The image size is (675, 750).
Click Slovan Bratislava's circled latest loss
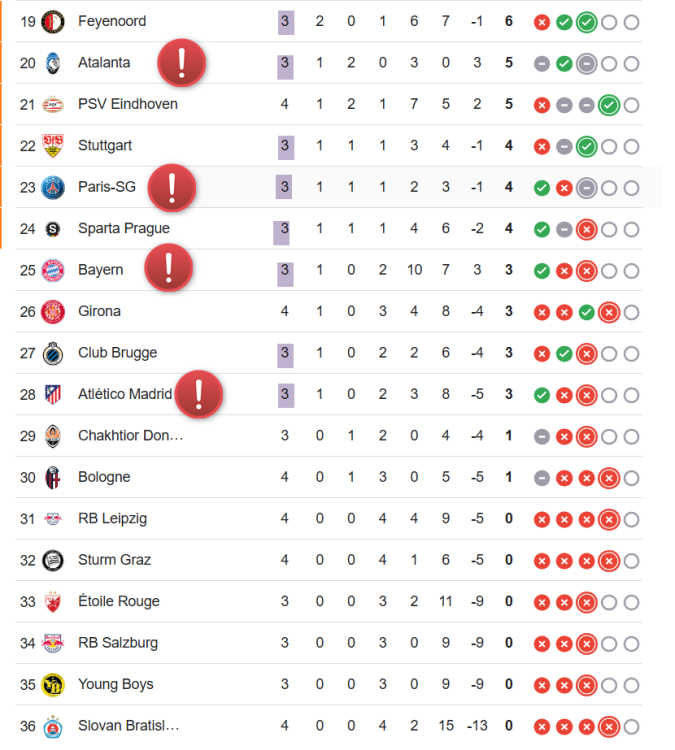(609, 727)
